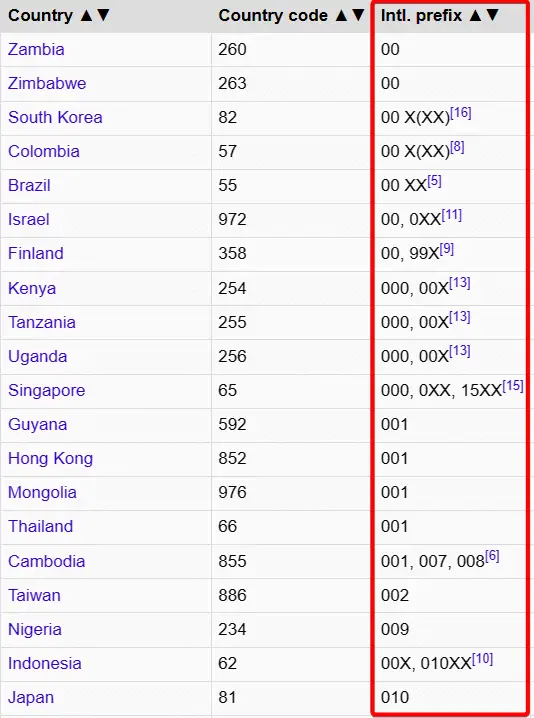534x718 pixels.
Task: Open the Hong Kong link
Action: (x=50, y=458)
